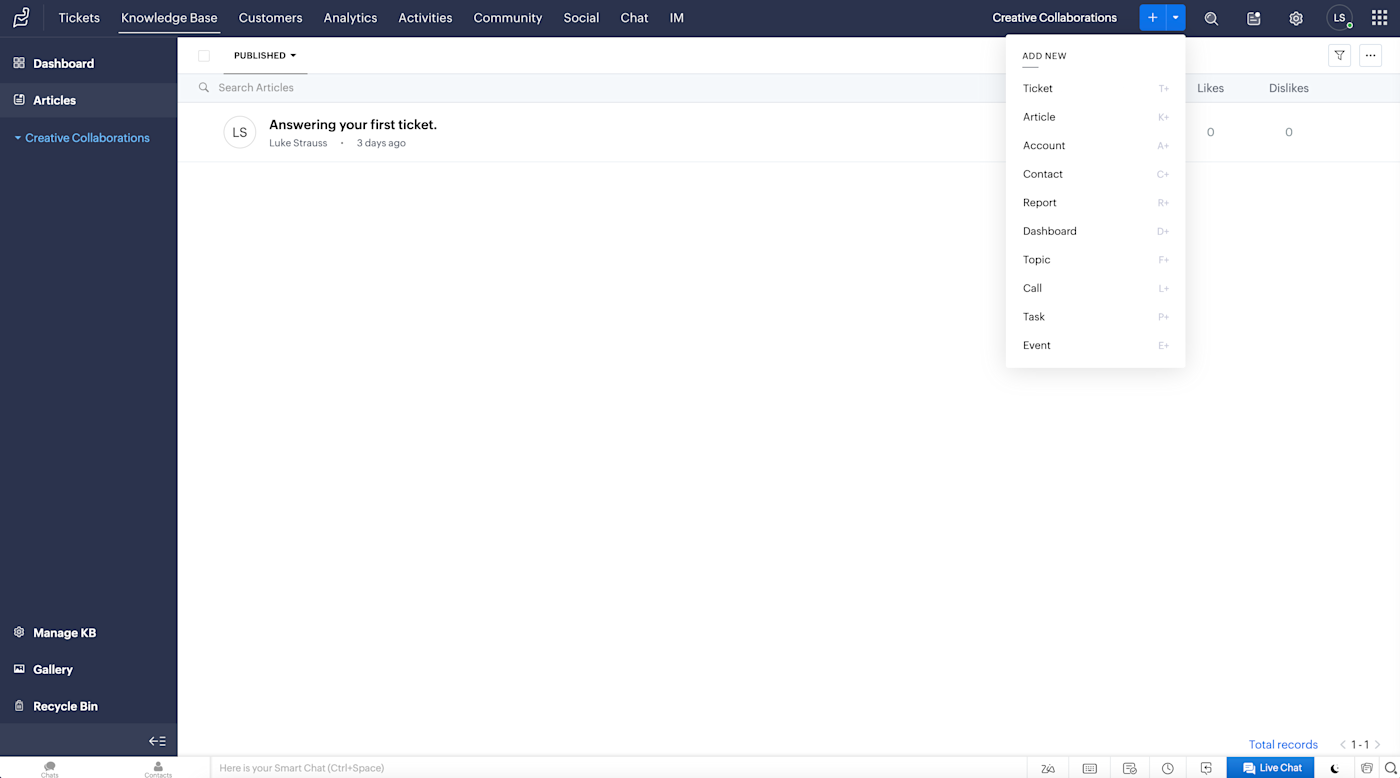Click the Creative Collaborations department name in header
Viewport: 1400px width, 778px height.
click(x=1054, y=18)
